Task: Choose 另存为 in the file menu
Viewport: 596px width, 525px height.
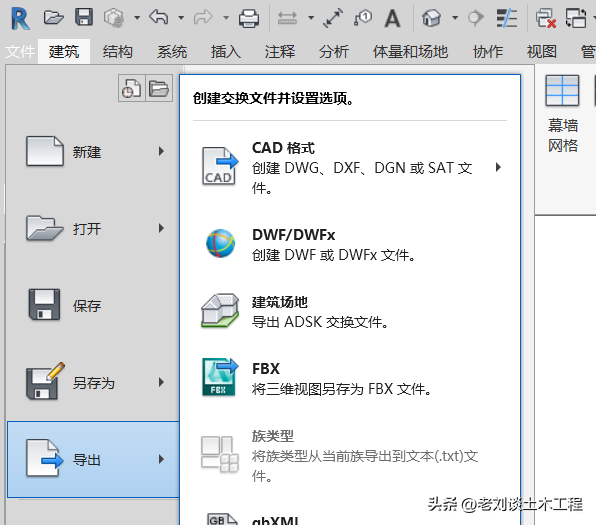Action: click(x=93, y=382)
